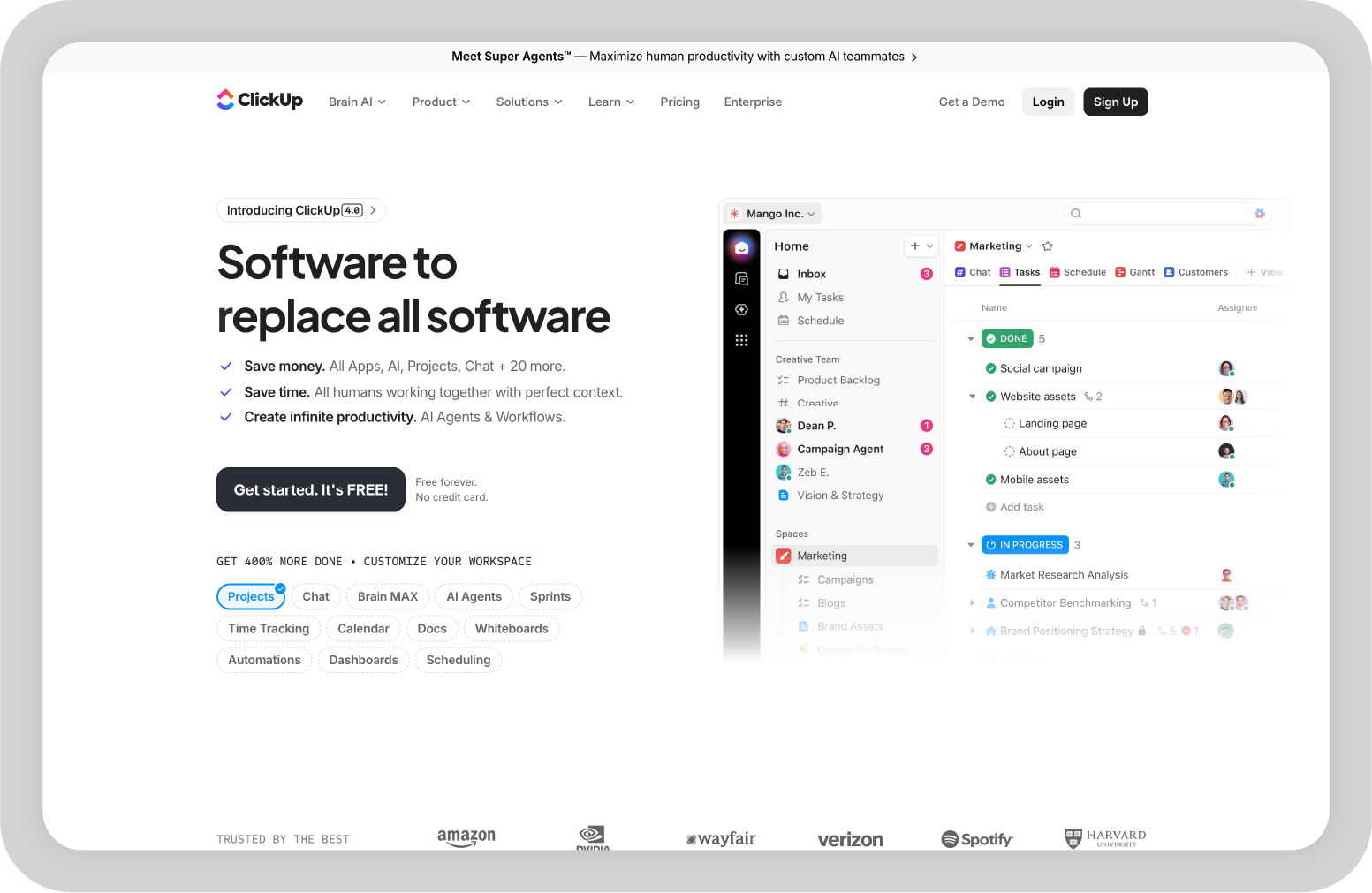The width and height of the screenshot is (1372, 893).
Task: Select the Chat feature chip
Action: (315, 597)
